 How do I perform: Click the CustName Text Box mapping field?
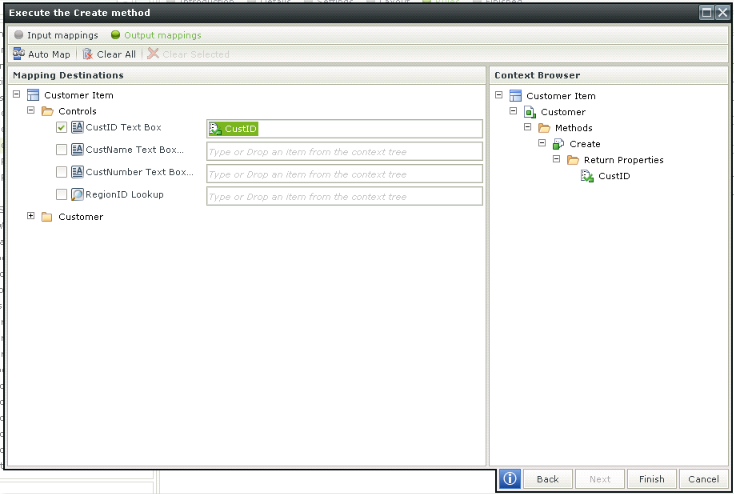coord(345,151)
